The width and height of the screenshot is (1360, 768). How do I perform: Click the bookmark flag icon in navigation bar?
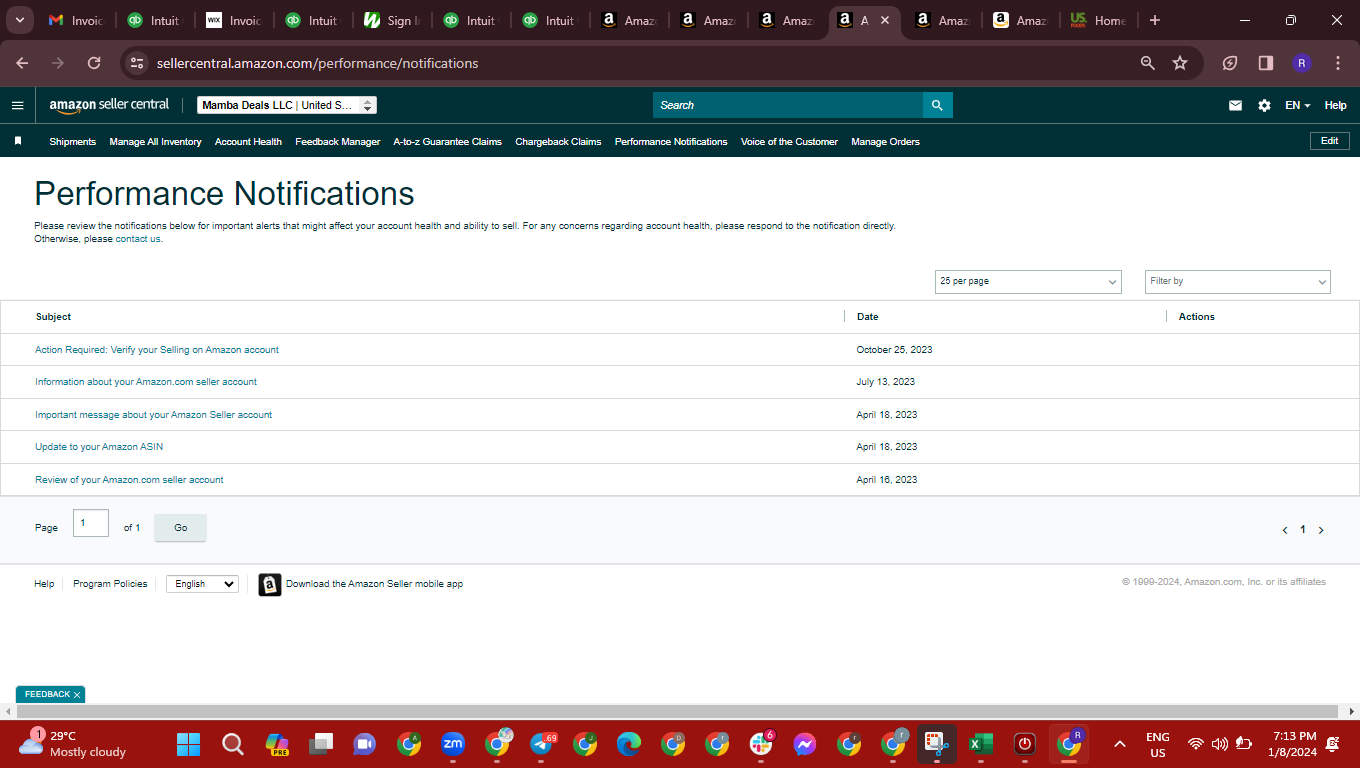(18, 141)
